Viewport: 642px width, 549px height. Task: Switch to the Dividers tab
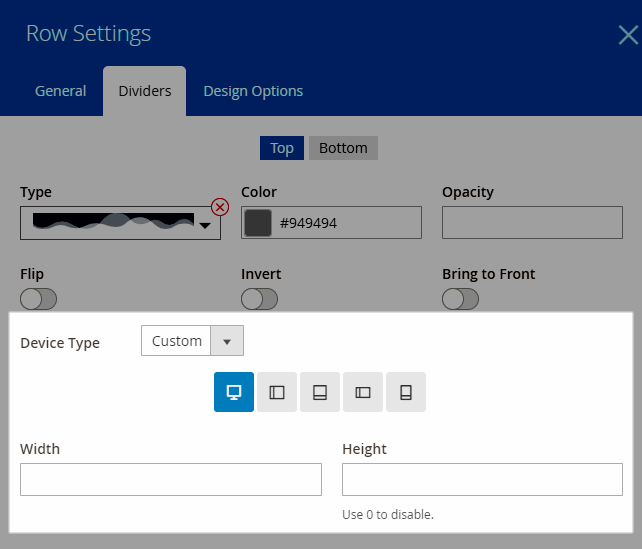[x=145, y=91]
